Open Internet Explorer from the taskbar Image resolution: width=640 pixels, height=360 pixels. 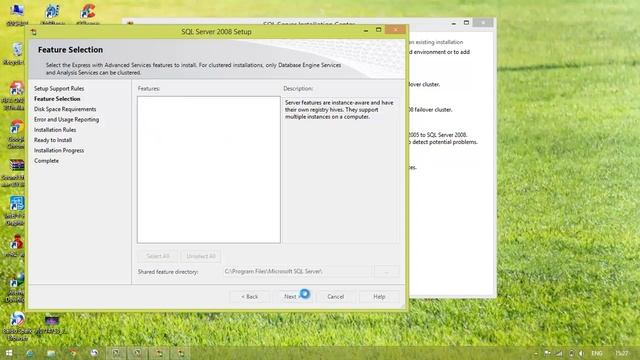coord(30,353)
